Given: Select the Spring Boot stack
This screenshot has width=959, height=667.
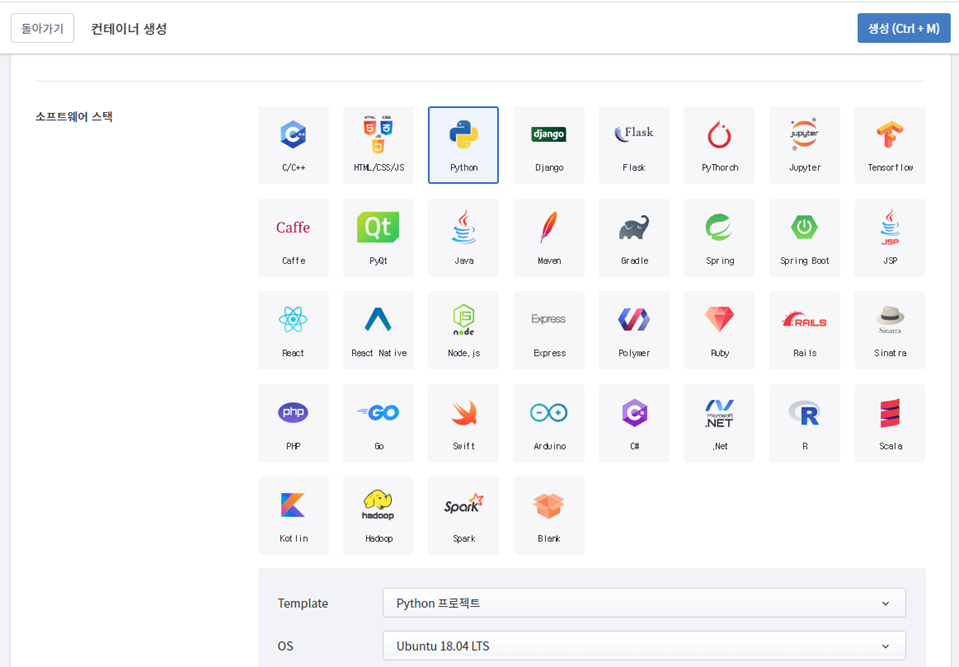Looking at the screenshot, I should [805, 238].
